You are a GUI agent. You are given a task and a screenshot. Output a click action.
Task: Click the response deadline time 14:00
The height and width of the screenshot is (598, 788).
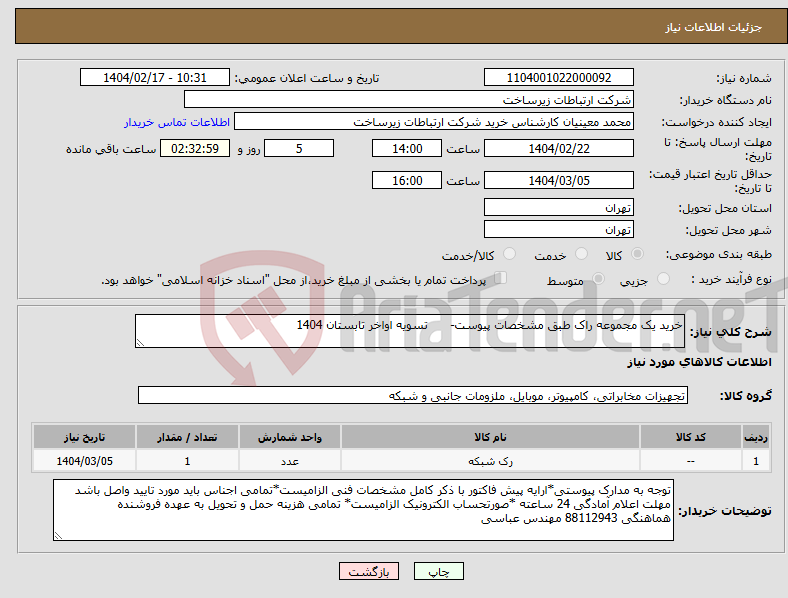pyautogui.click(x=407, y=148)
